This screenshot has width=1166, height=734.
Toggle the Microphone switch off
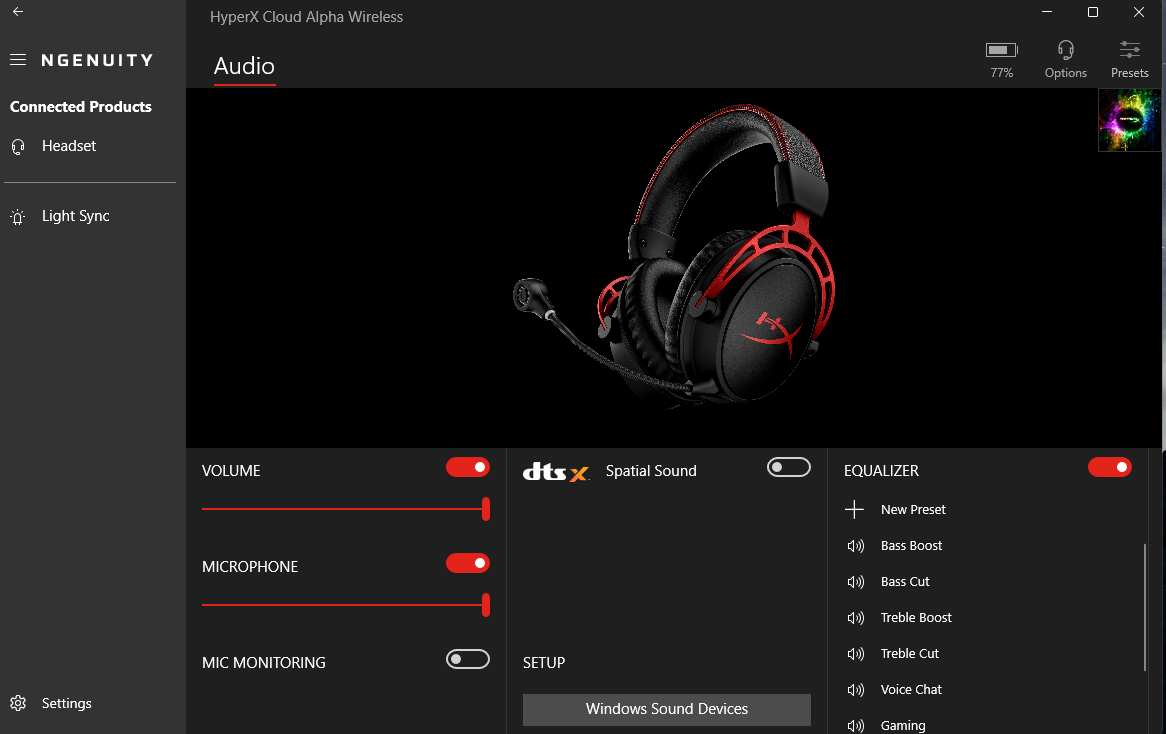468,563
